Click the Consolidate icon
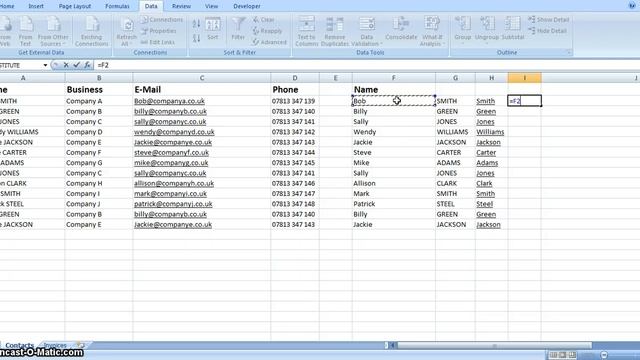Screen dimensions: 640x360 tap(401, 29)
